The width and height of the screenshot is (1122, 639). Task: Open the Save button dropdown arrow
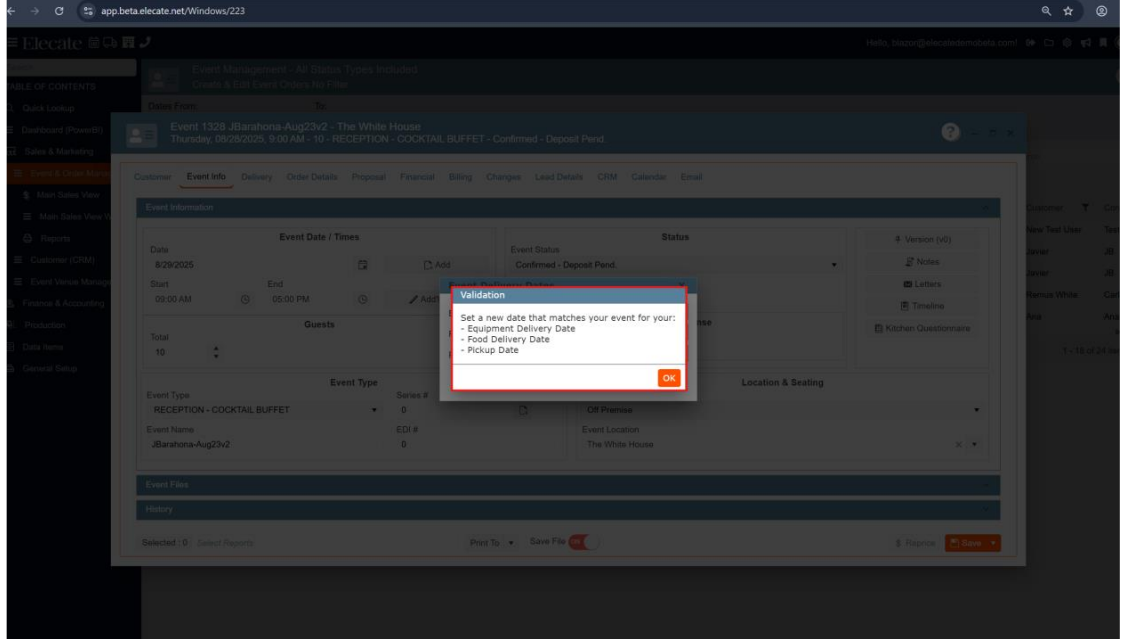tap(993, 543)
